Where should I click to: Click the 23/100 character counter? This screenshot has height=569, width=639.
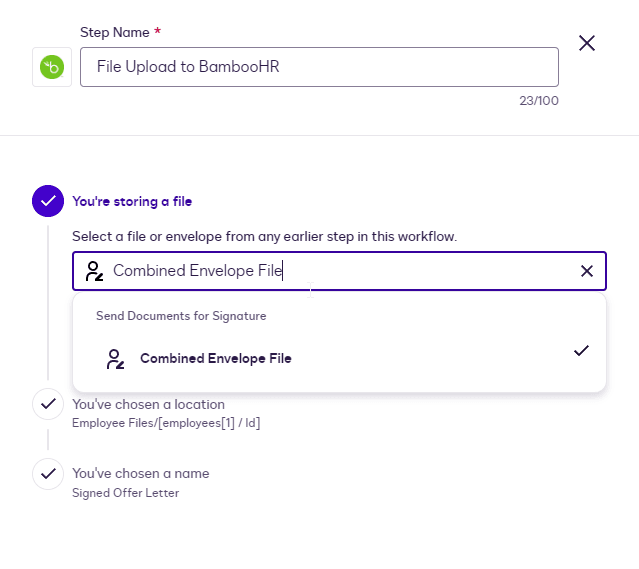coord(538,101)
